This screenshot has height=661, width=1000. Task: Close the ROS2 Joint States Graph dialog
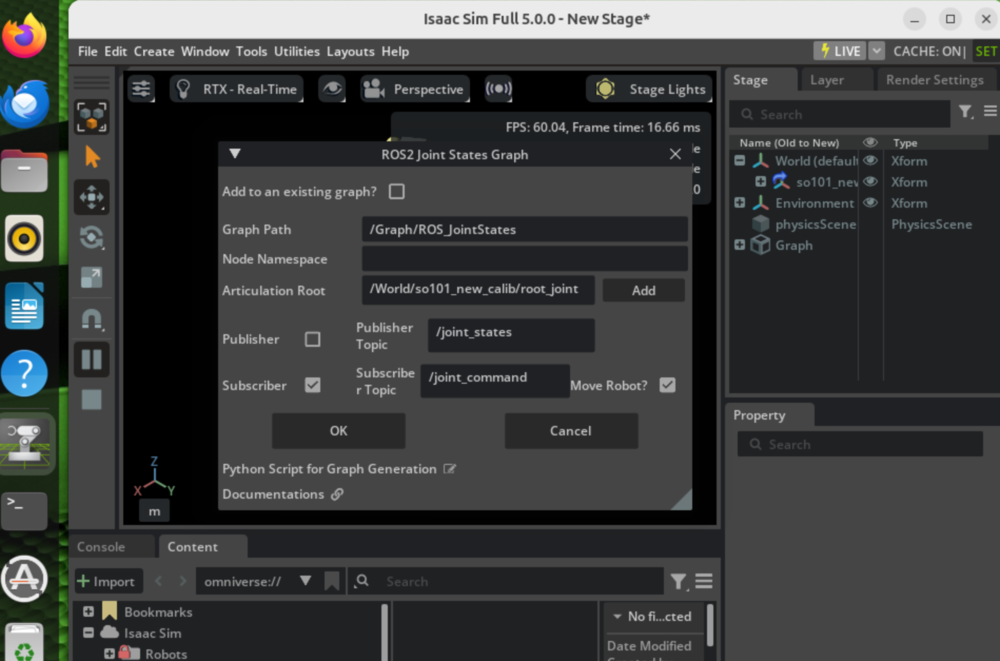click(x=675, y=154)
